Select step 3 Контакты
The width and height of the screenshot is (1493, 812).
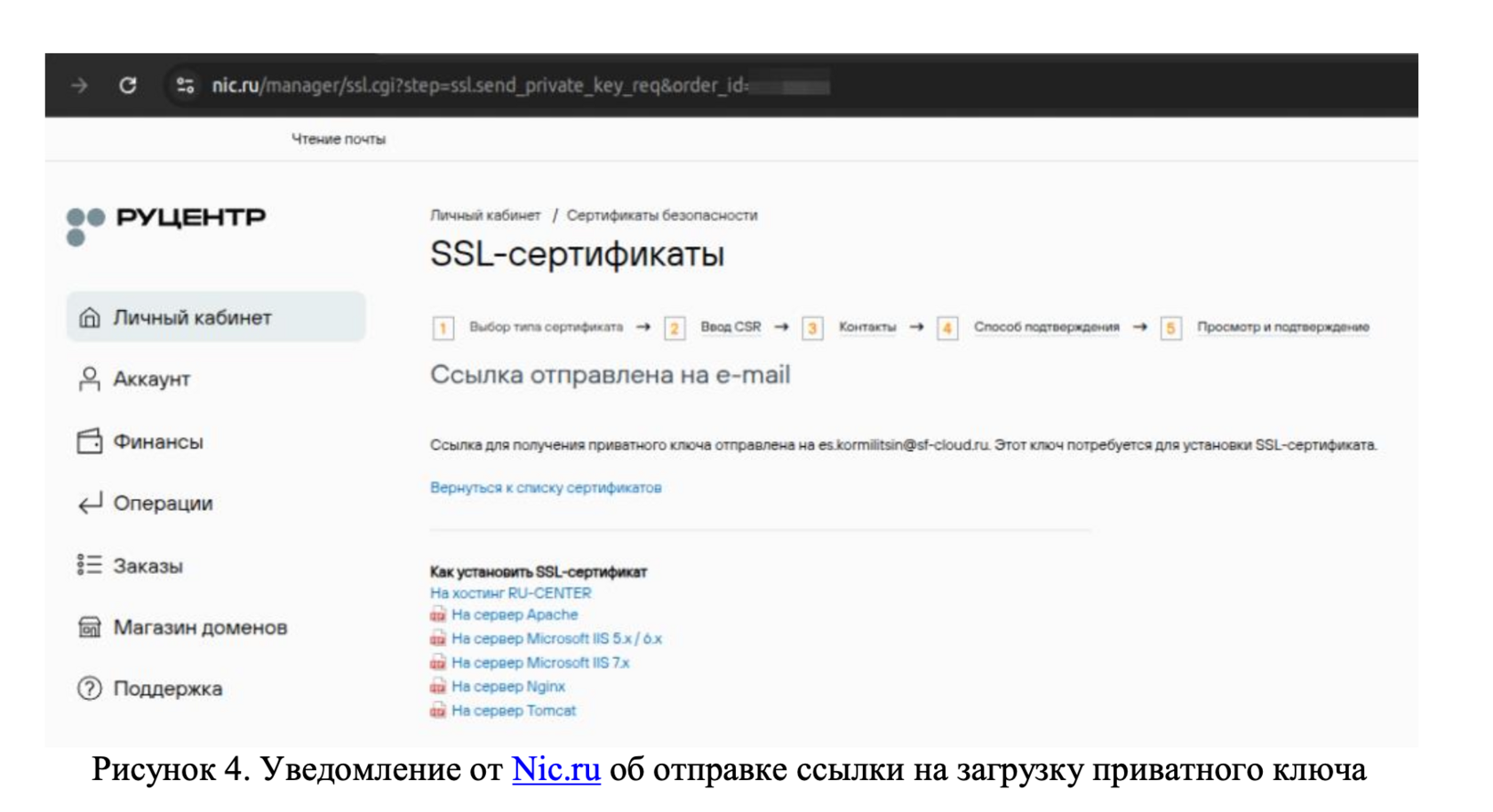850,328
